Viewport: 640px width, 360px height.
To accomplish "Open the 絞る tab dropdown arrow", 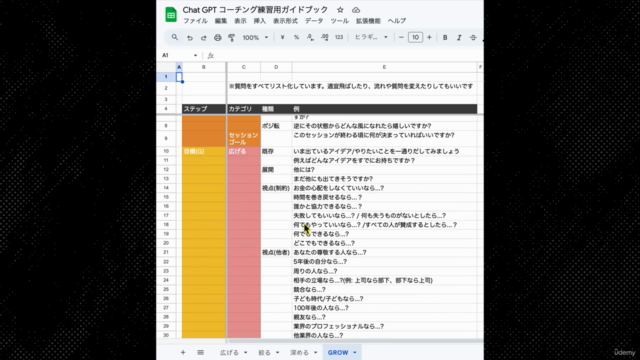I will pyautogui.click(x=278, y=353).
